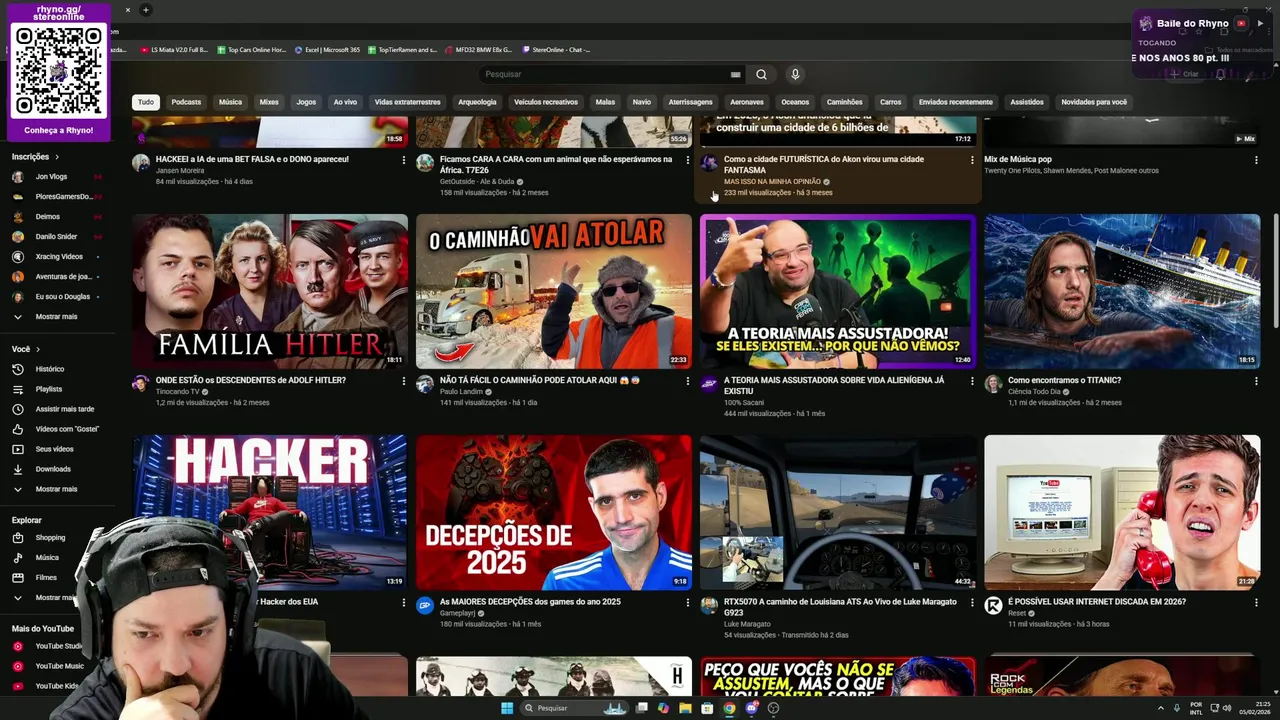Open Discord from the Windows taskbar
1280x720 pixels.
(751, 708)
